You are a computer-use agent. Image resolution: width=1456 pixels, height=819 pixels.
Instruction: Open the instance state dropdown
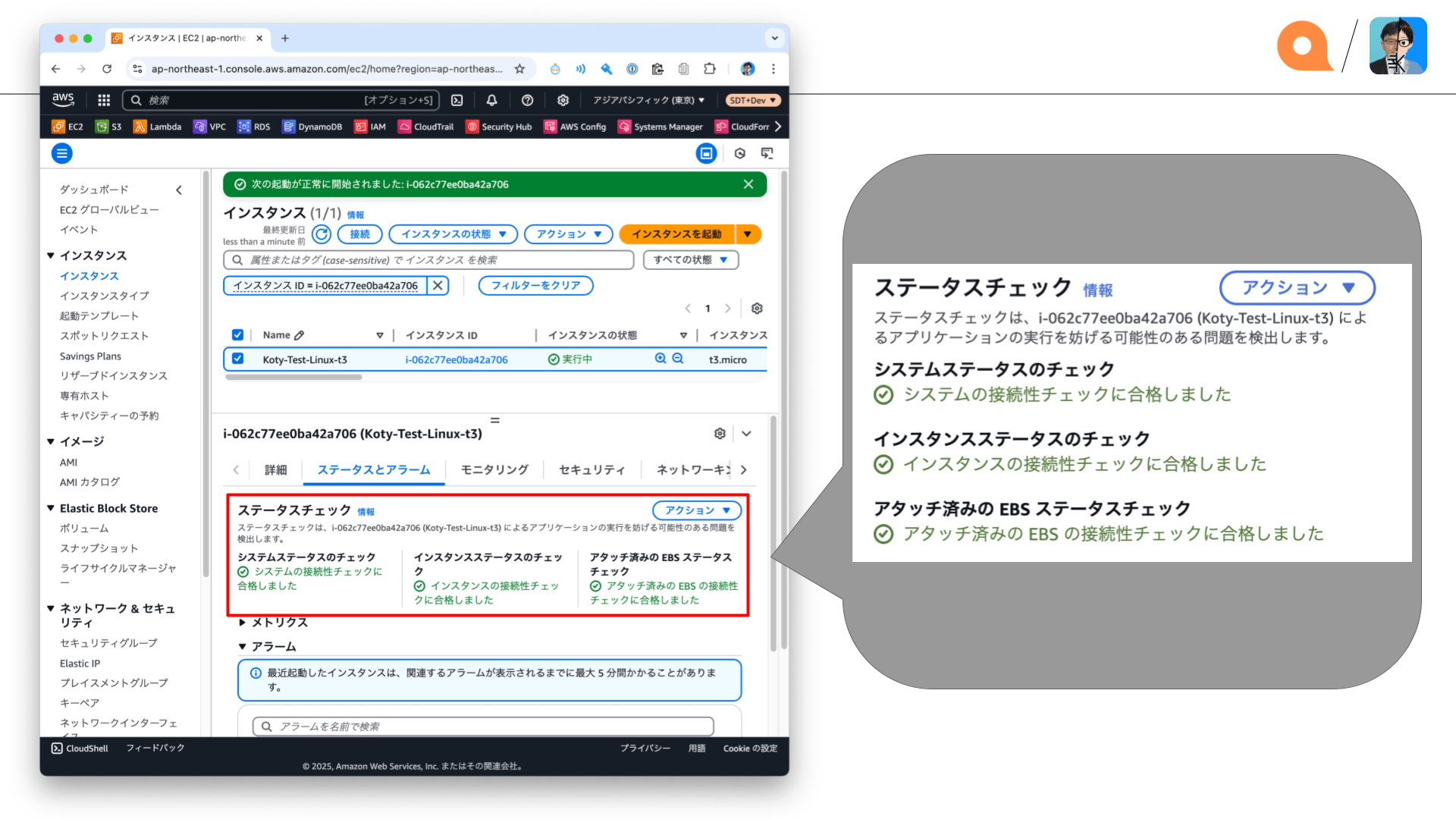click(x=453, y=234)
